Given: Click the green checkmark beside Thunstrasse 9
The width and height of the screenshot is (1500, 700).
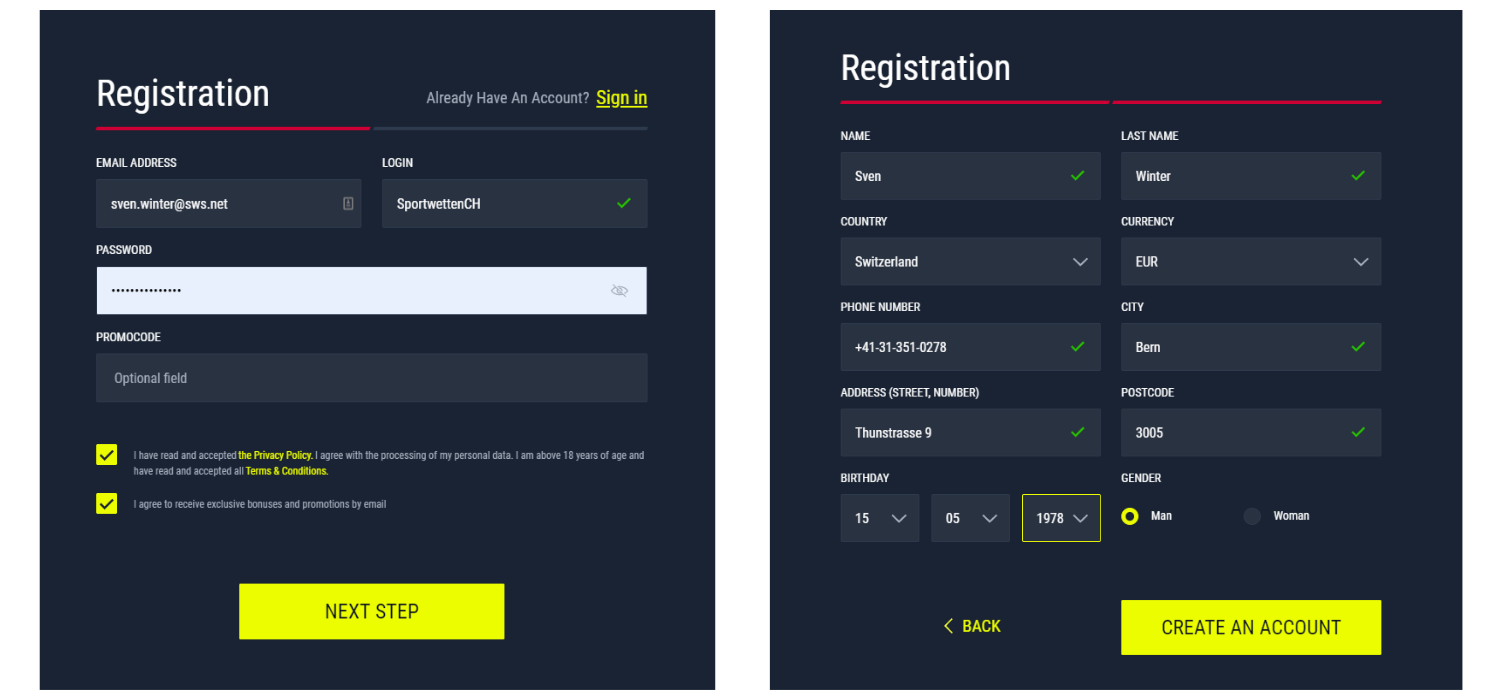Looking at the screenshot, I should [x=1078, y=432].
